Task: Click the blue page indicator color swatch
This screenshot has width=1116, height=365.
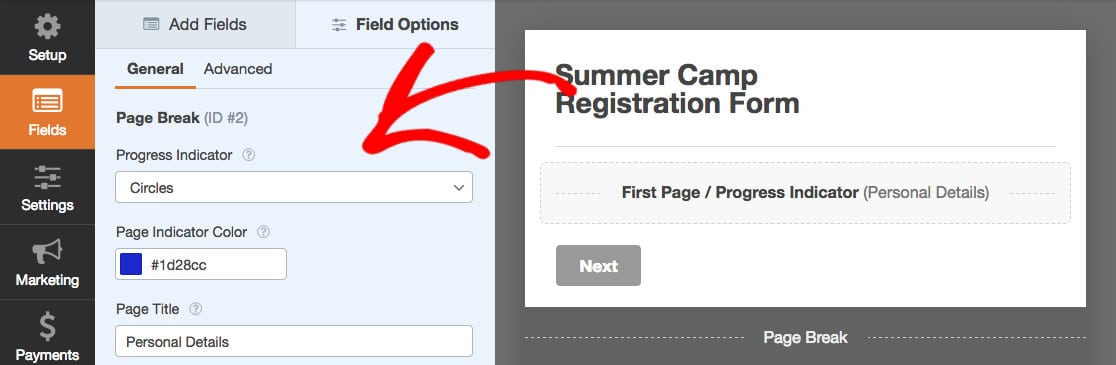Action: pyautogui.click(x=131, y=264)
